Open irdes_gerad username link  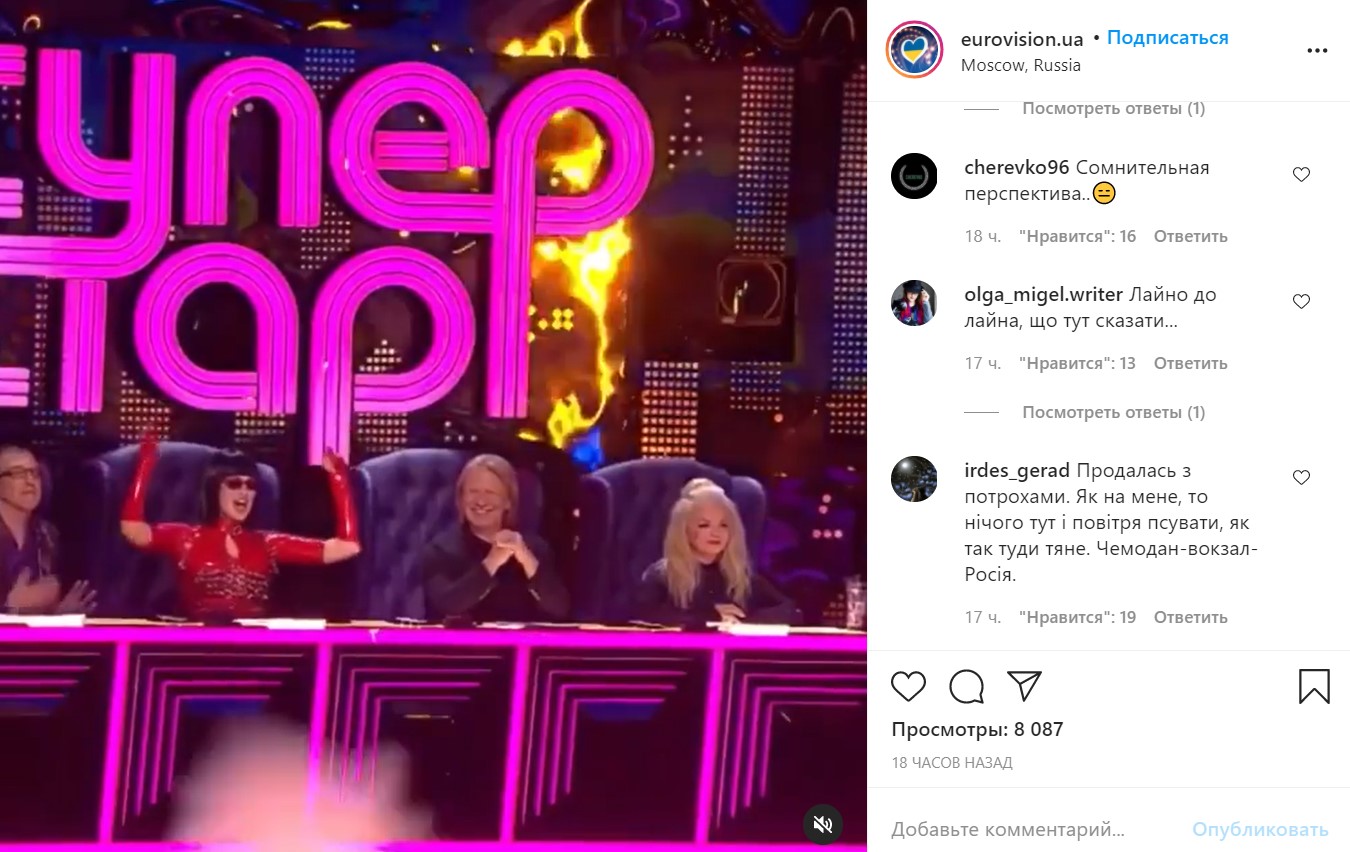pyautogui.click(x=1017, y=470)
